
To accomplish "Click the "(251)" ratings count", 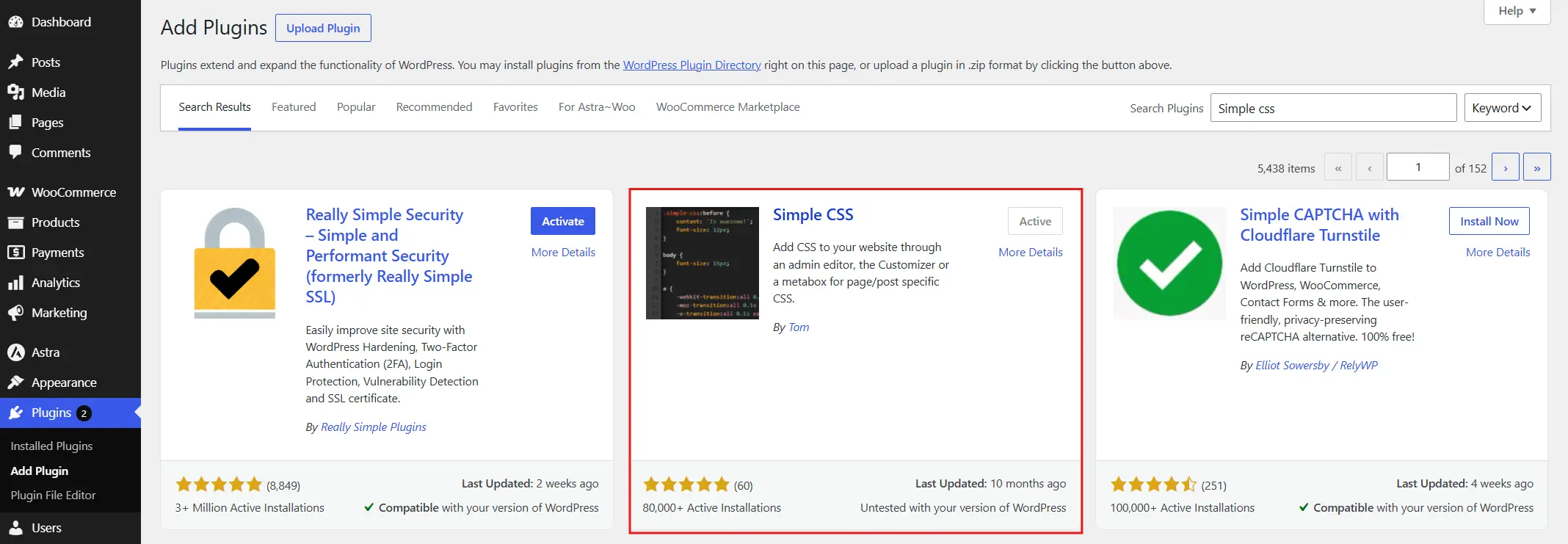I will tap(1213, 485).
